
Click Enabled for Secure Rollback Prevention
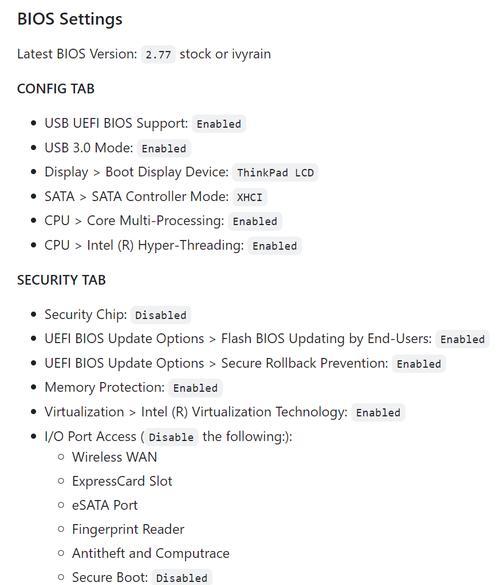(x=419, y=364)
